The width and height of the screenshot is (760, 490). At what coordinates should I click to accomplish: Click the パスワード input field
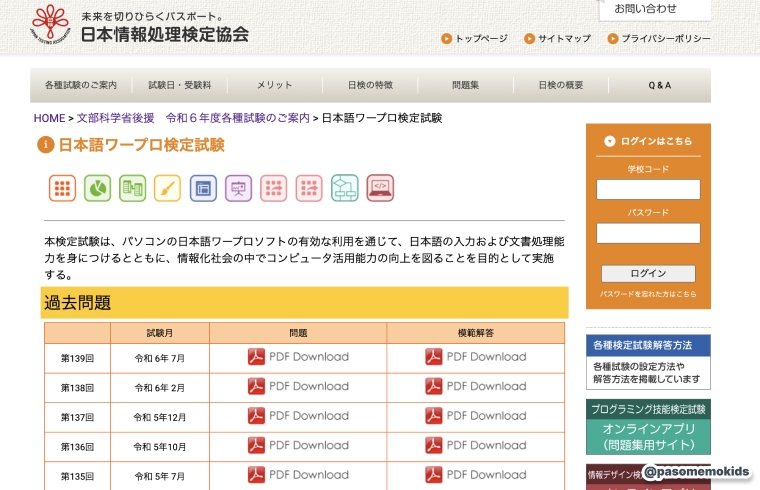pyautogui.click(x=648, y=233)
